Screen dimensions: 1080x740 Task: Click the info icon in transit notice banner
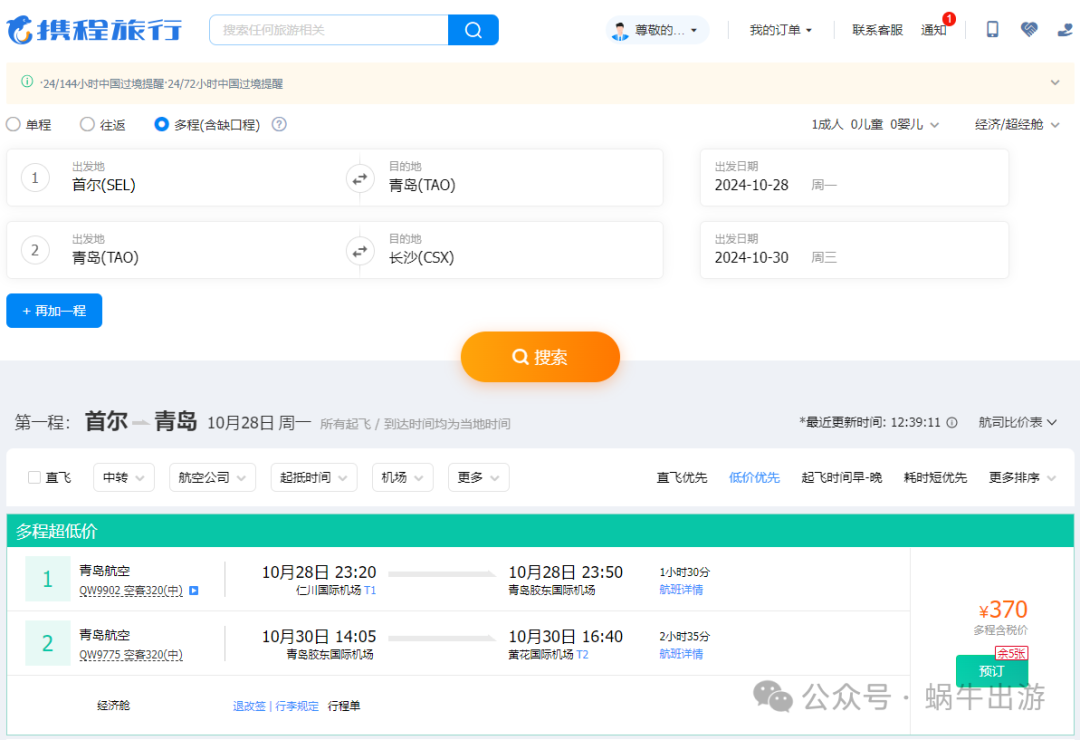point(27,82)
